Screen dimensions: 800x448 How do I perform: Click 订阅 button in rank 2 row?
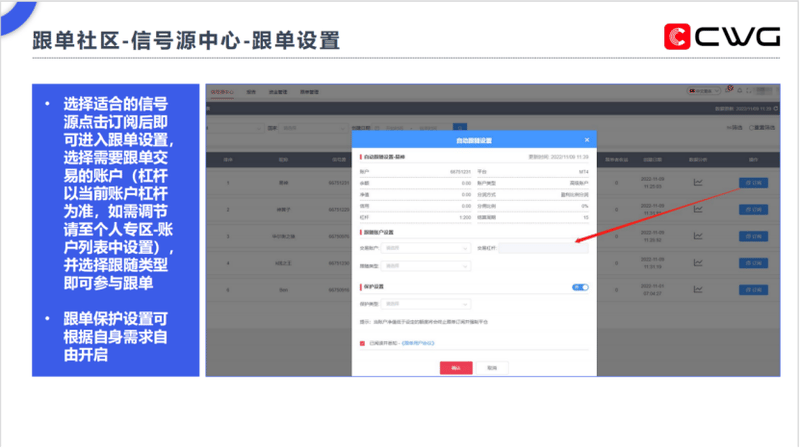(754, 209)
